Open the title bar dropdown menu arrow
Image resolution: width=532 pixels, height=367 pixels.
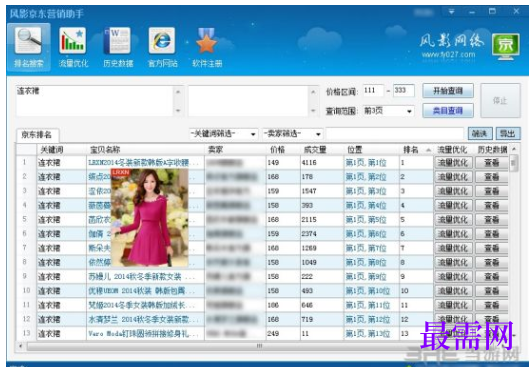451,12
